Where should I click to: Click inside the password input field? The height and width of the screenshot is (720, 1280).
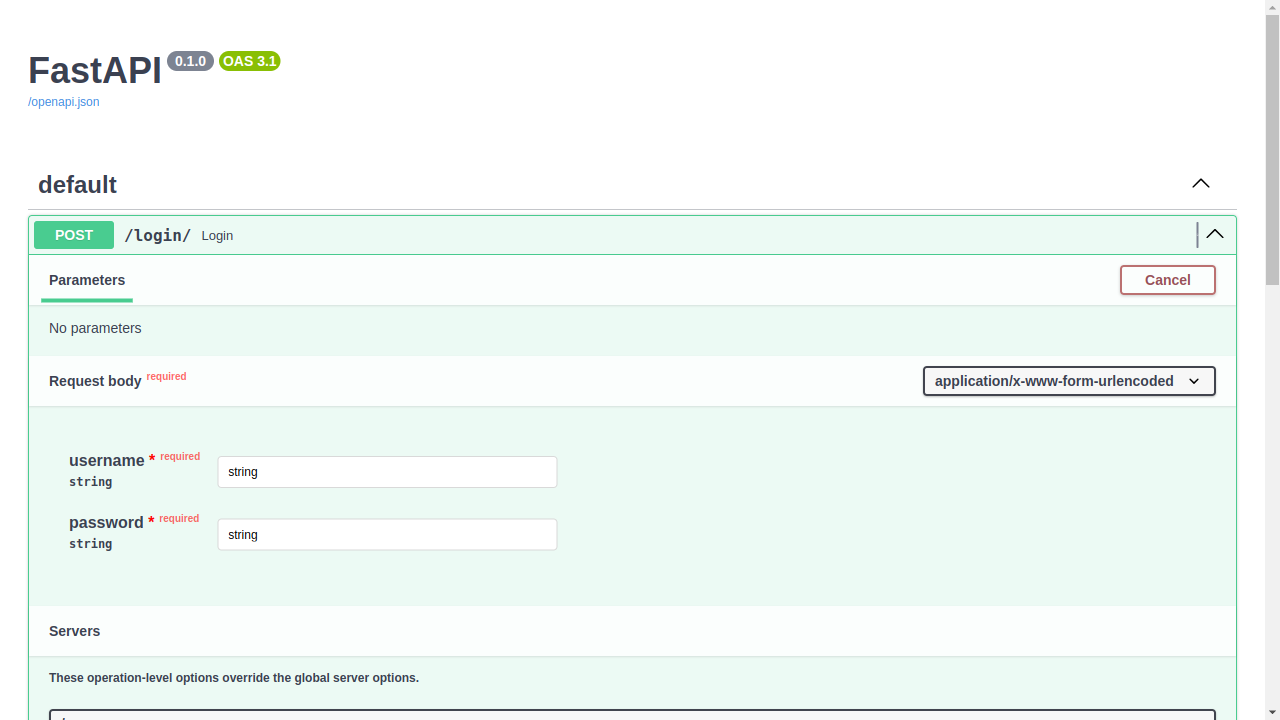387,534
